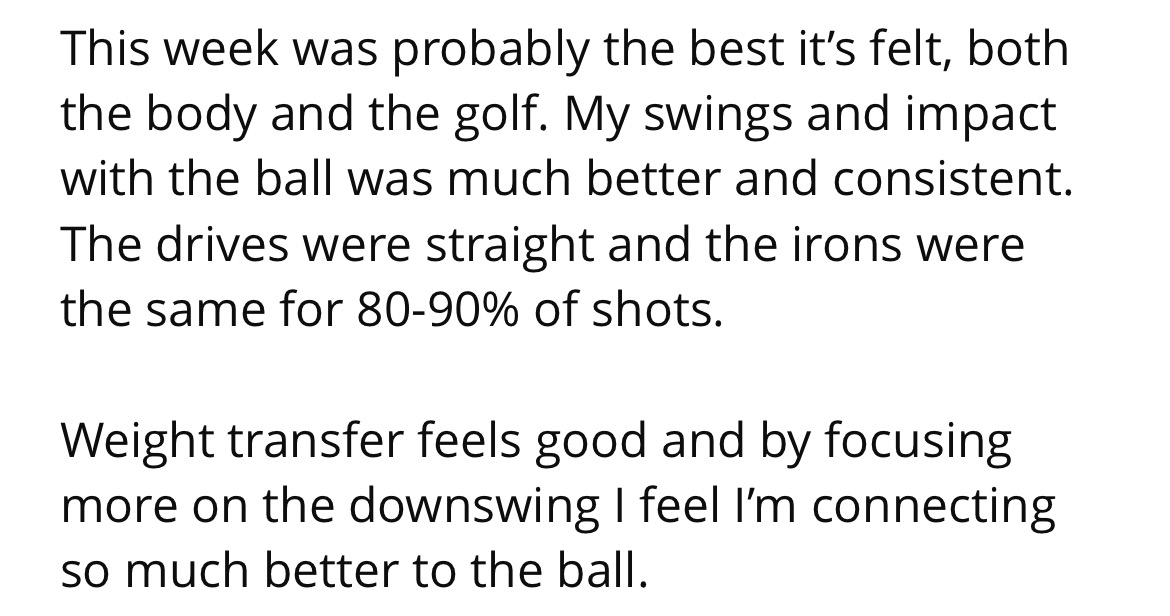
Task: Click the word "probably" in first line
Action: tap(488, 51)
